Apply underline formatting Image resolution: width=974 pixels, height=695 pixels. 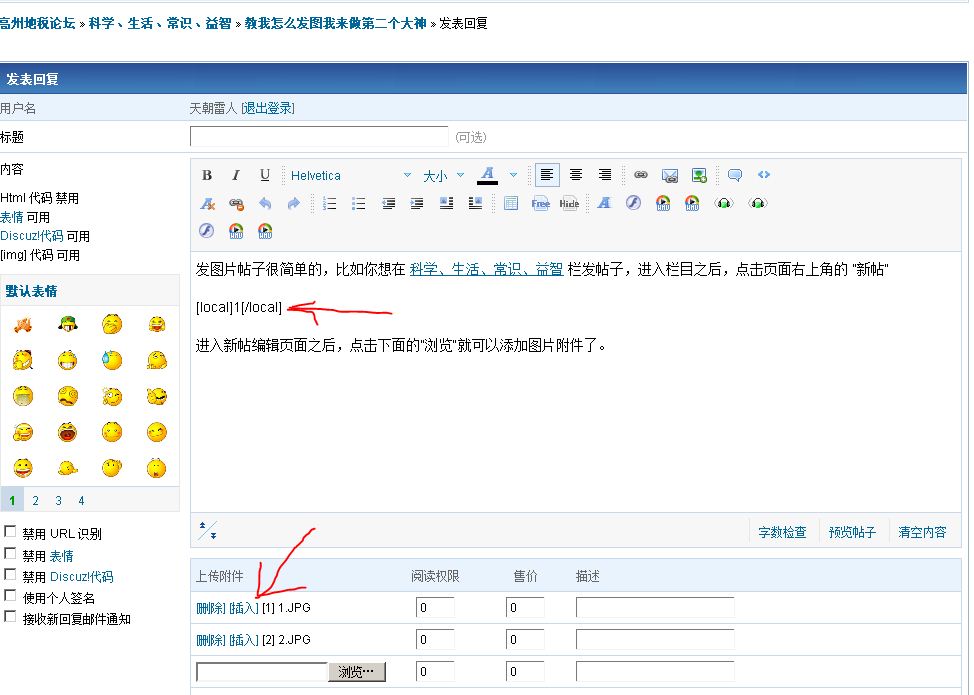[265, 175]
